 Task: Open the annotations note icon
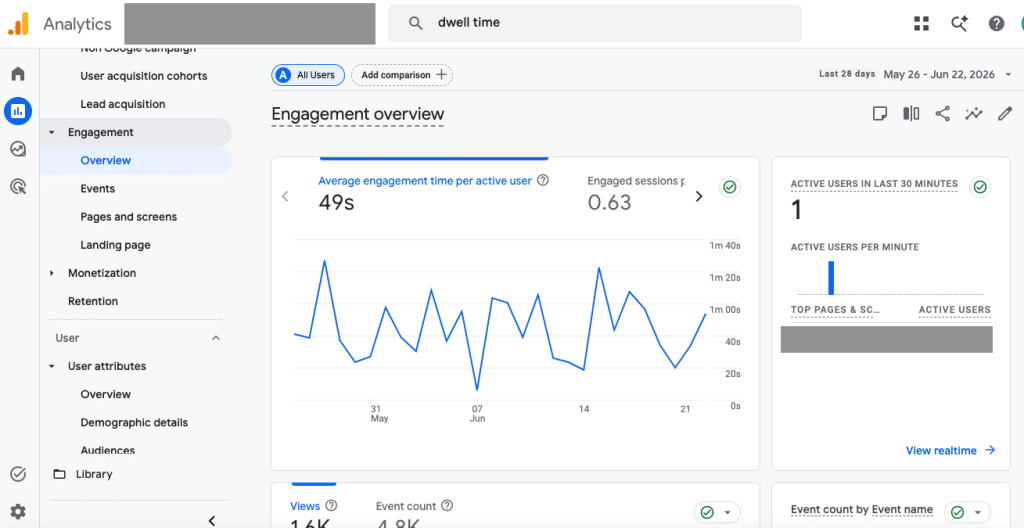pyautogui.click(x=880, y=114)
